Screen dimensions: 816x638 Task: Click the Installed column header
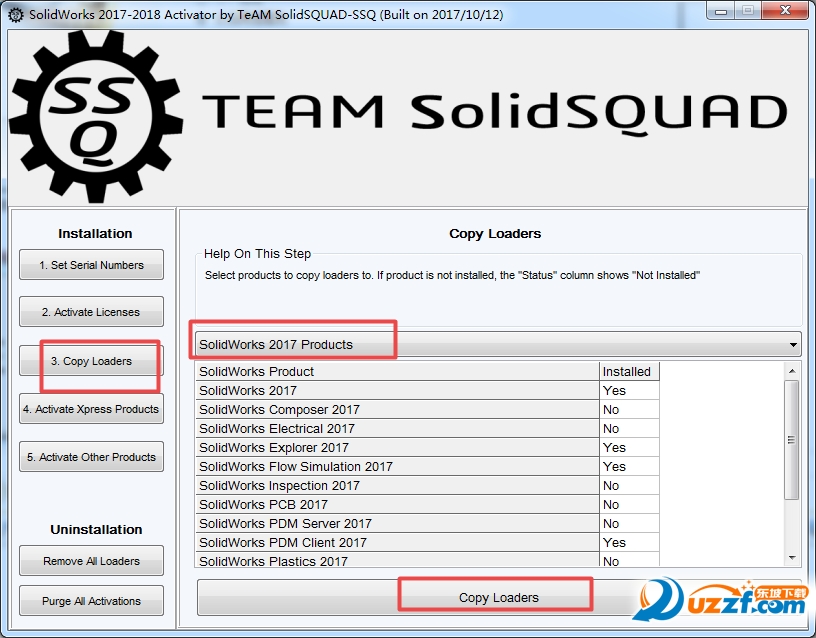tap(630, 372)
